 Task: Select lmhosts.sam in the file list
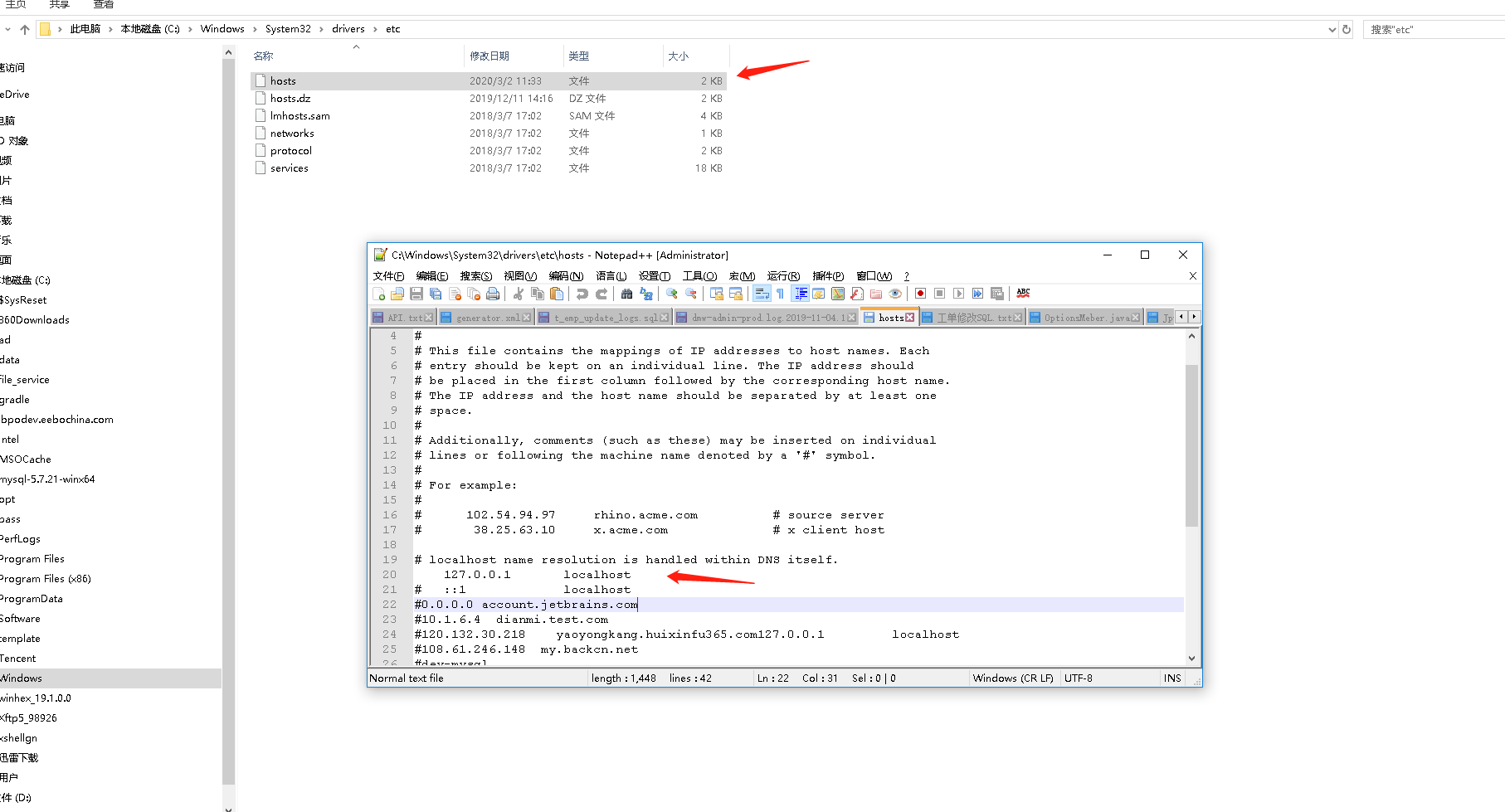(x=489, y=116)
